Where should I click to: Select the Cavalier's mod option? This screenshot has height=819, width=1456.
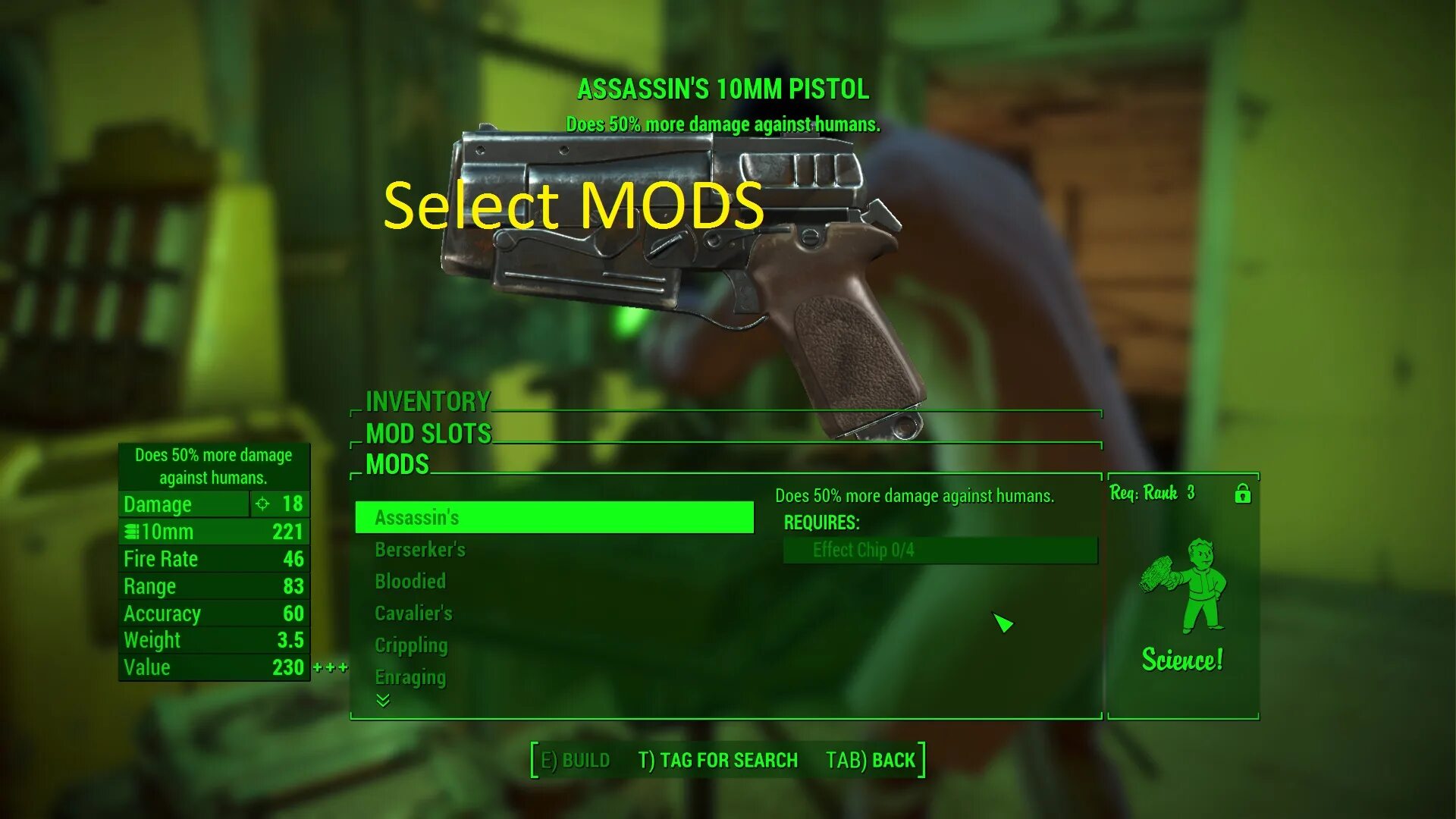[x=414, y=613]
